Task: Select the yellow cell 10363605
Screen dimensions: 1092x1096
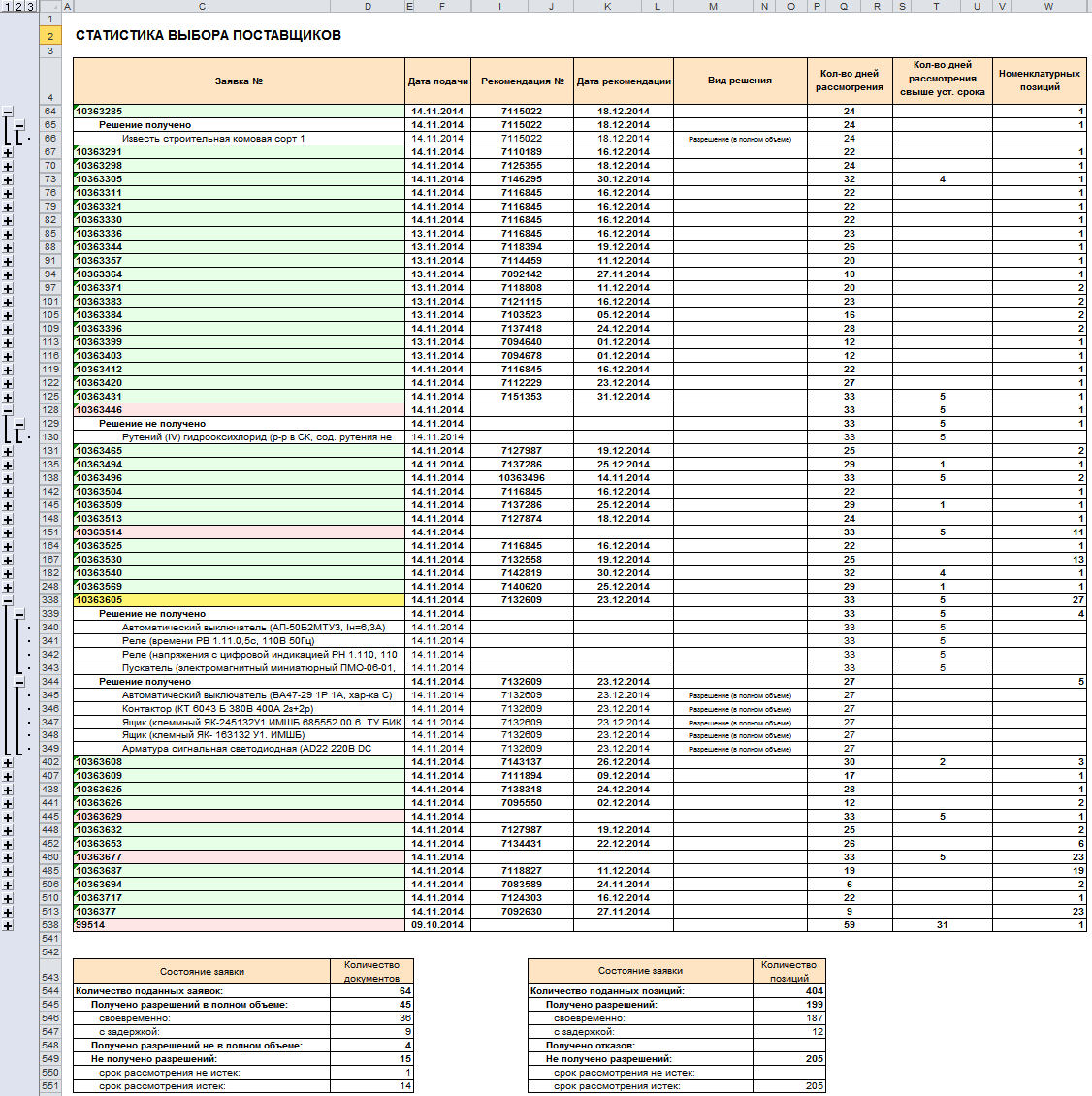Action: [x=239, y=600]
